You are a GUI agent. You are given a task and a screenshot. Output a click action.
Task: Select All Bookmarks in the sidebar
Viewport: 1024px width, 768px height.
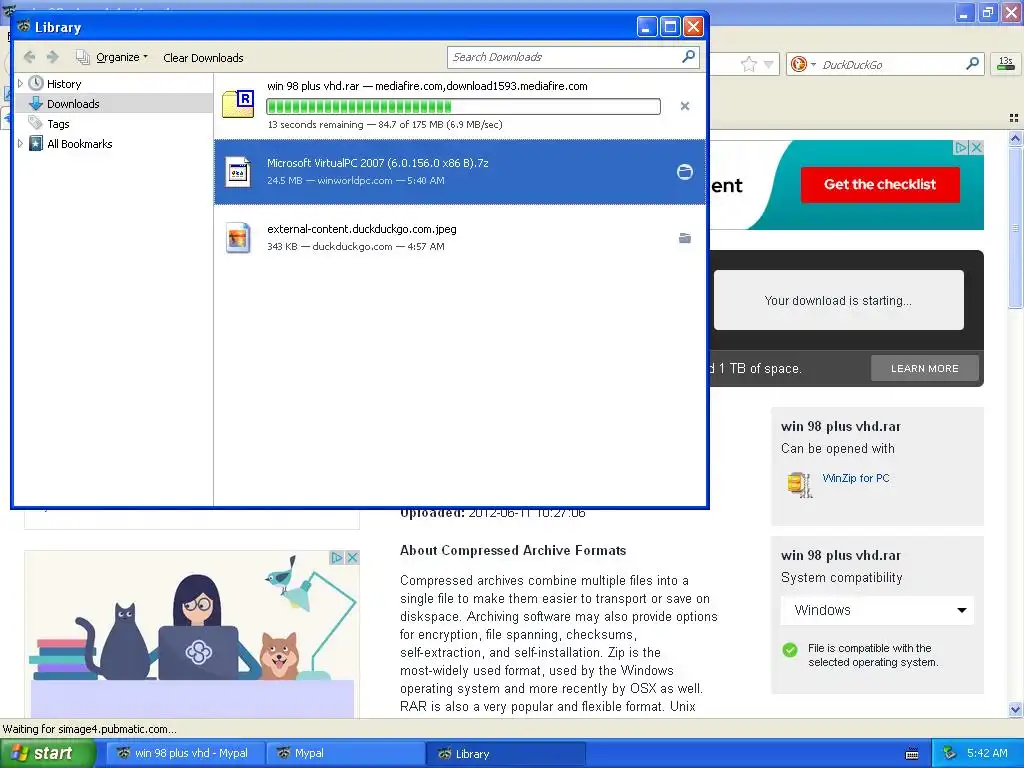(x=80, y=144)
